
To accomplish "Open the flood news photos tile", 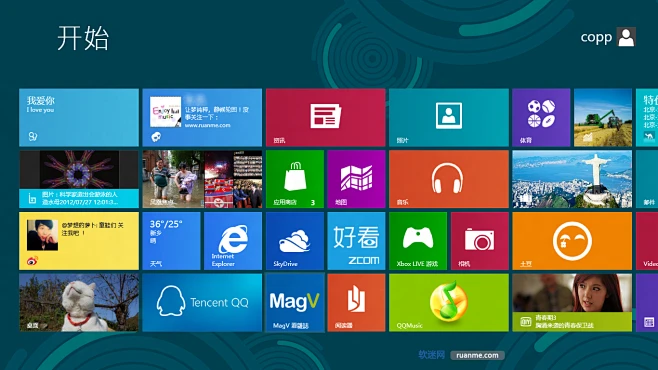I will [202, 179].
